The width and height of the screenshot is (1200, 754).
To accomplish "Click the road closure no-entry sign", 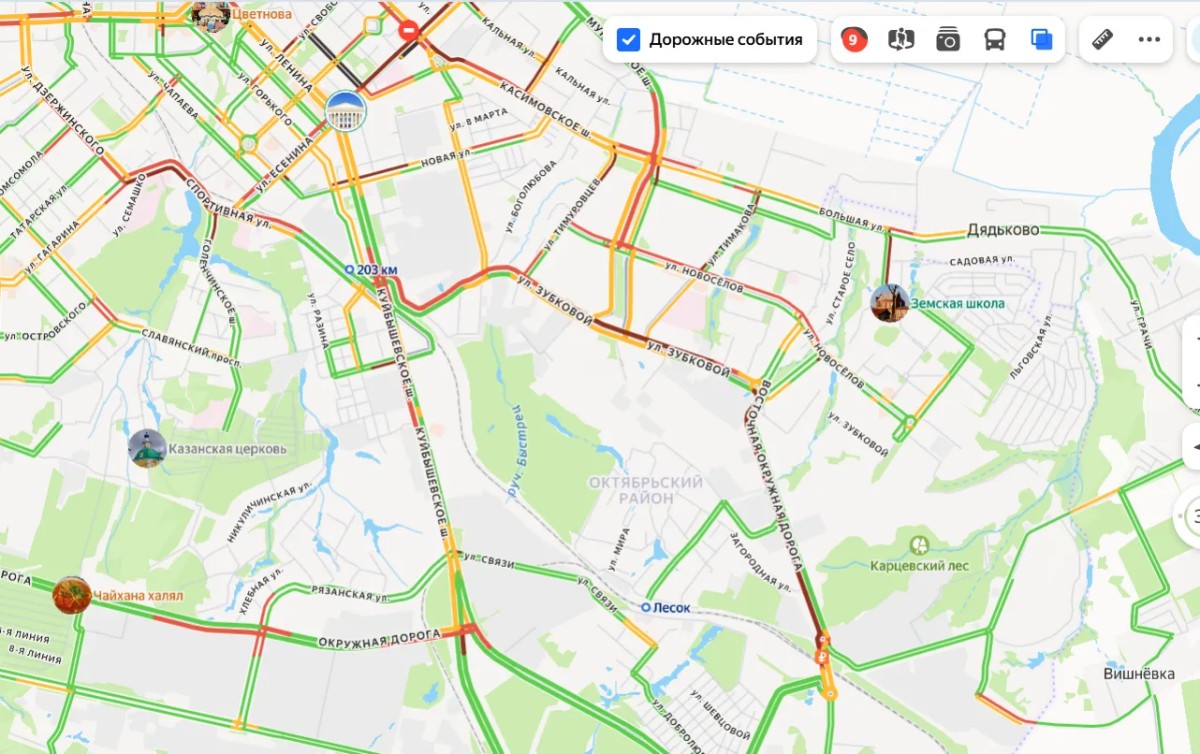I will tap(408, 30).
